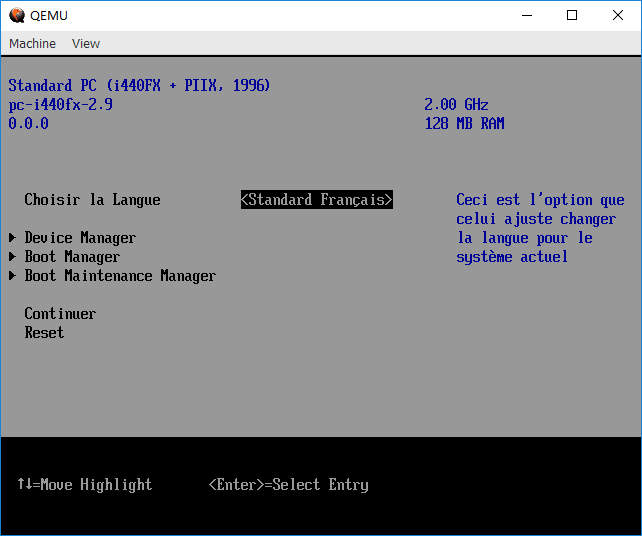Select the Standard Français language option

(x=316, y=199)
